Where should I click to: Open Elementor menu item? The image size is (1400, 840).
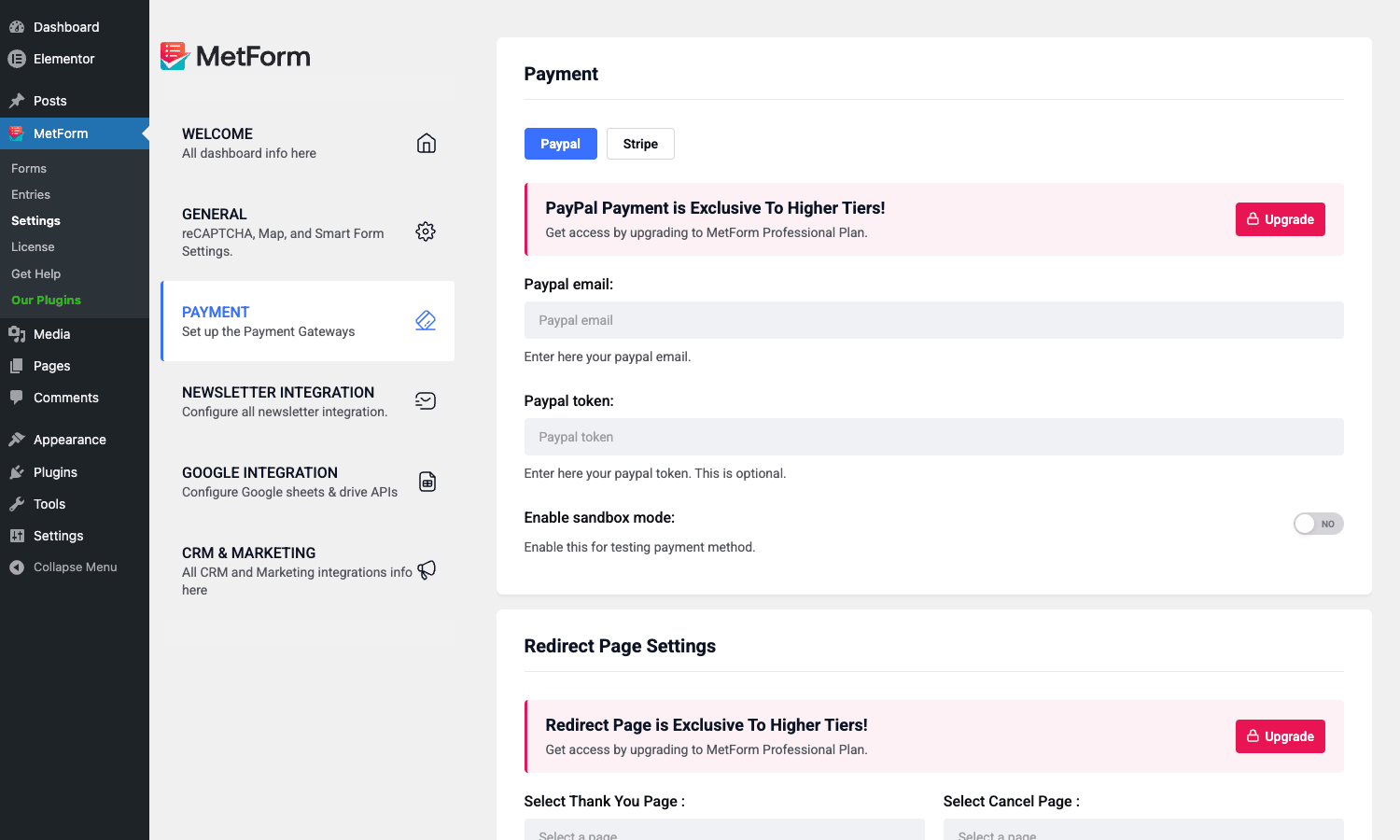[75, 59]
